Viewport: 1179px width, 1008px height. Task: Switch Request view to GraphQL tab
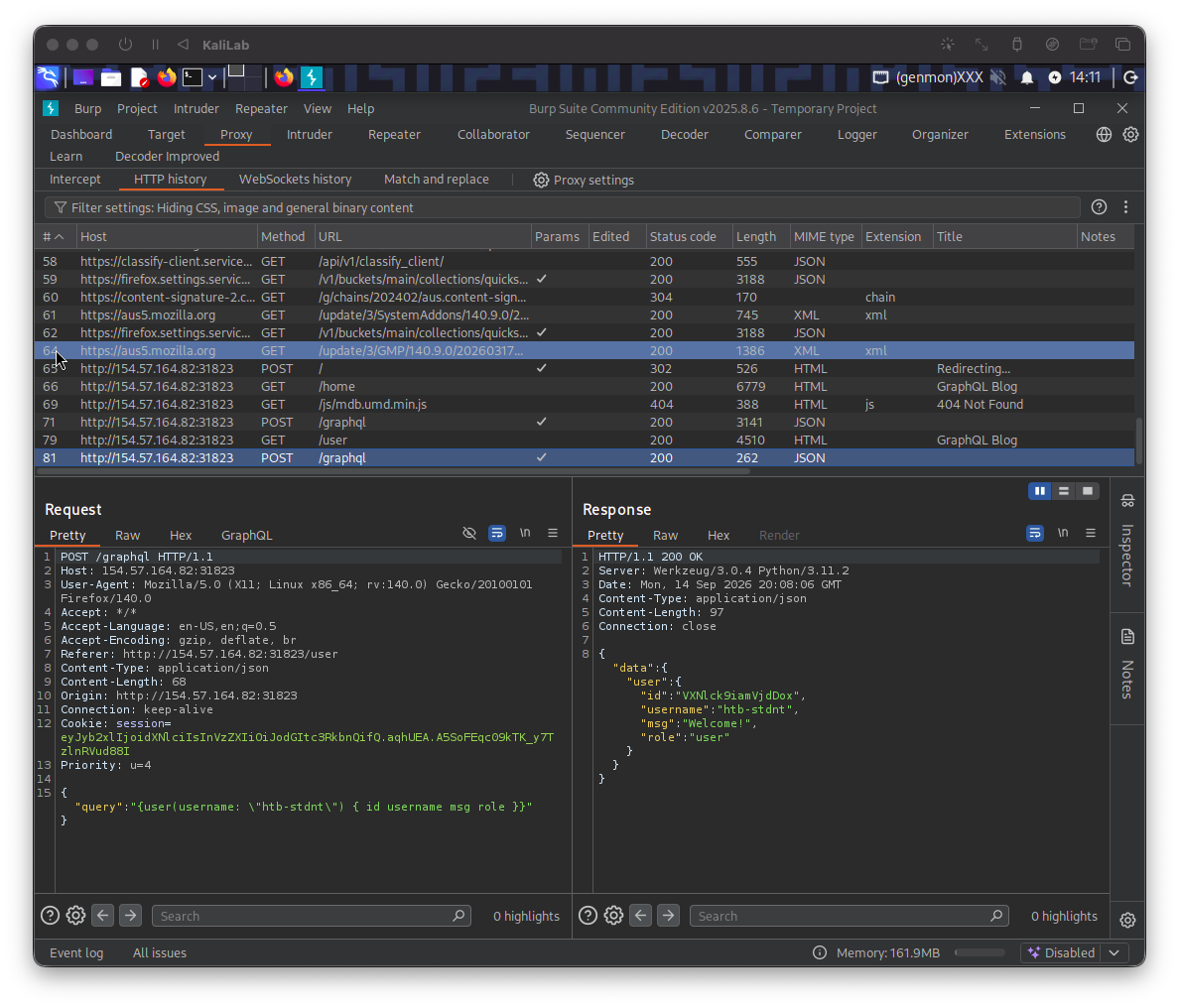click(247, 535)
